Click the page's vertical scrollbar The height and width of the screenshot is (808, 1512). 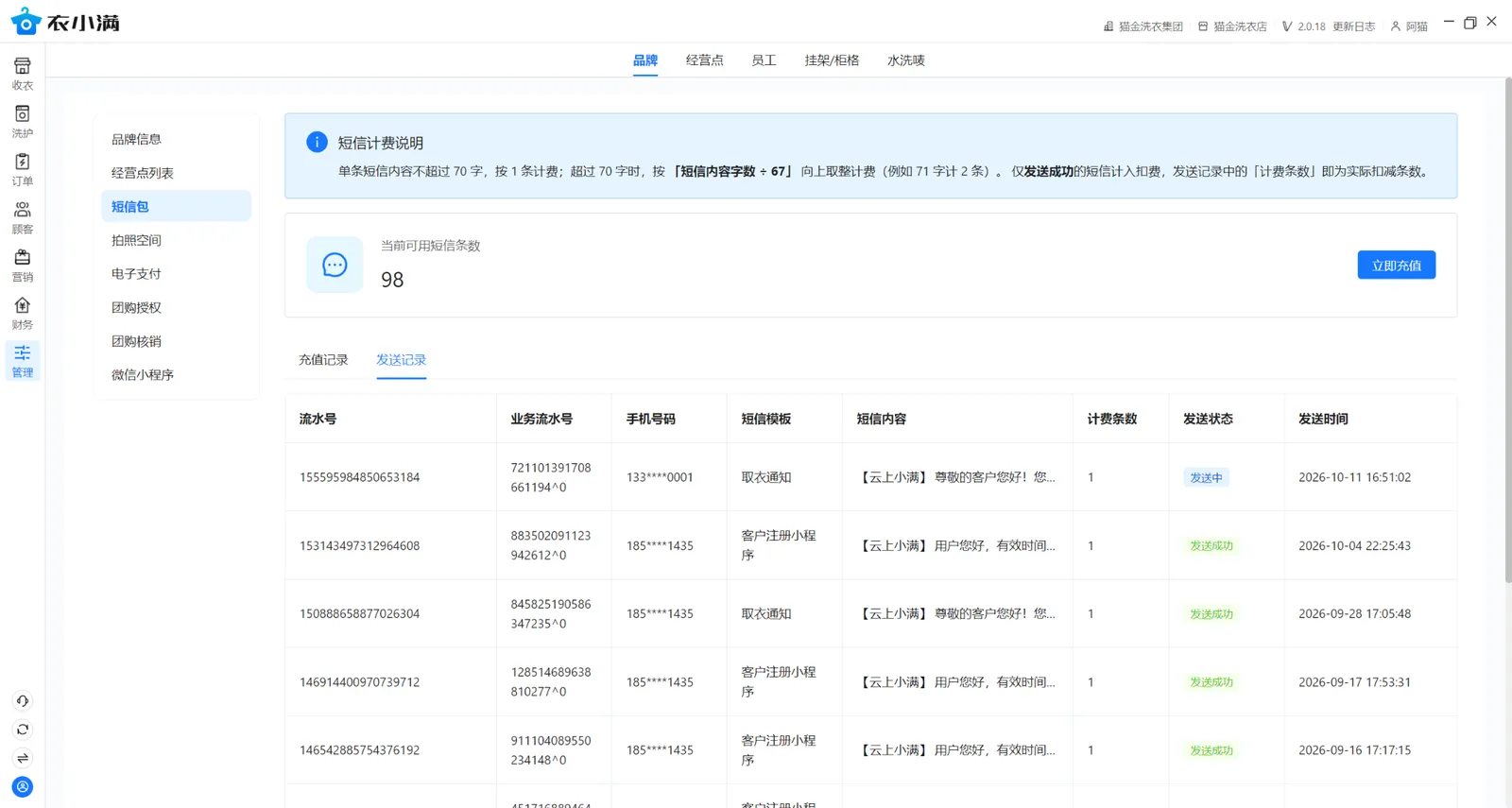click(x=1507, y=331)
